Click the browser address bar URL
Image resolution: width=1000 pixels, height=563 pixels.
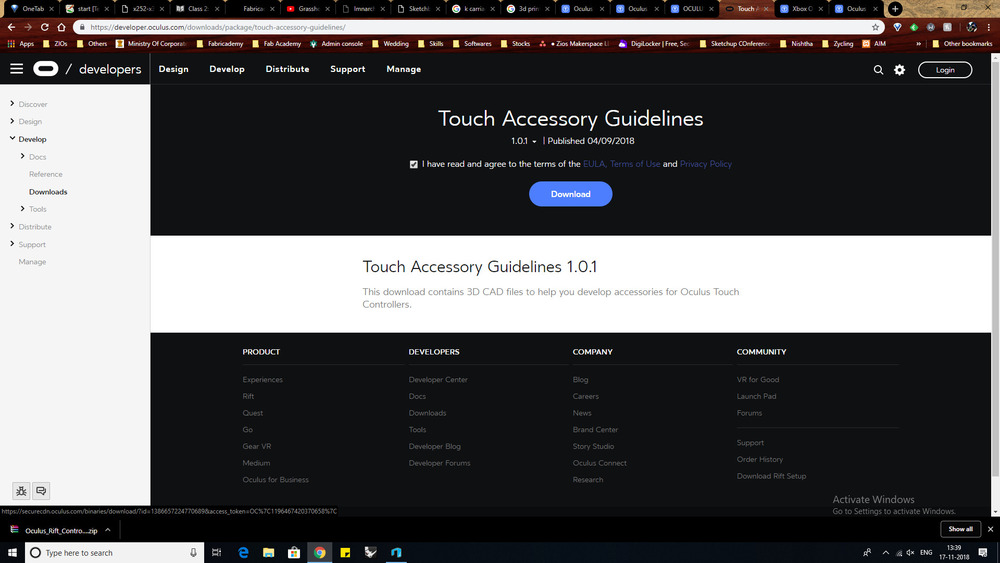click(217, 27)
